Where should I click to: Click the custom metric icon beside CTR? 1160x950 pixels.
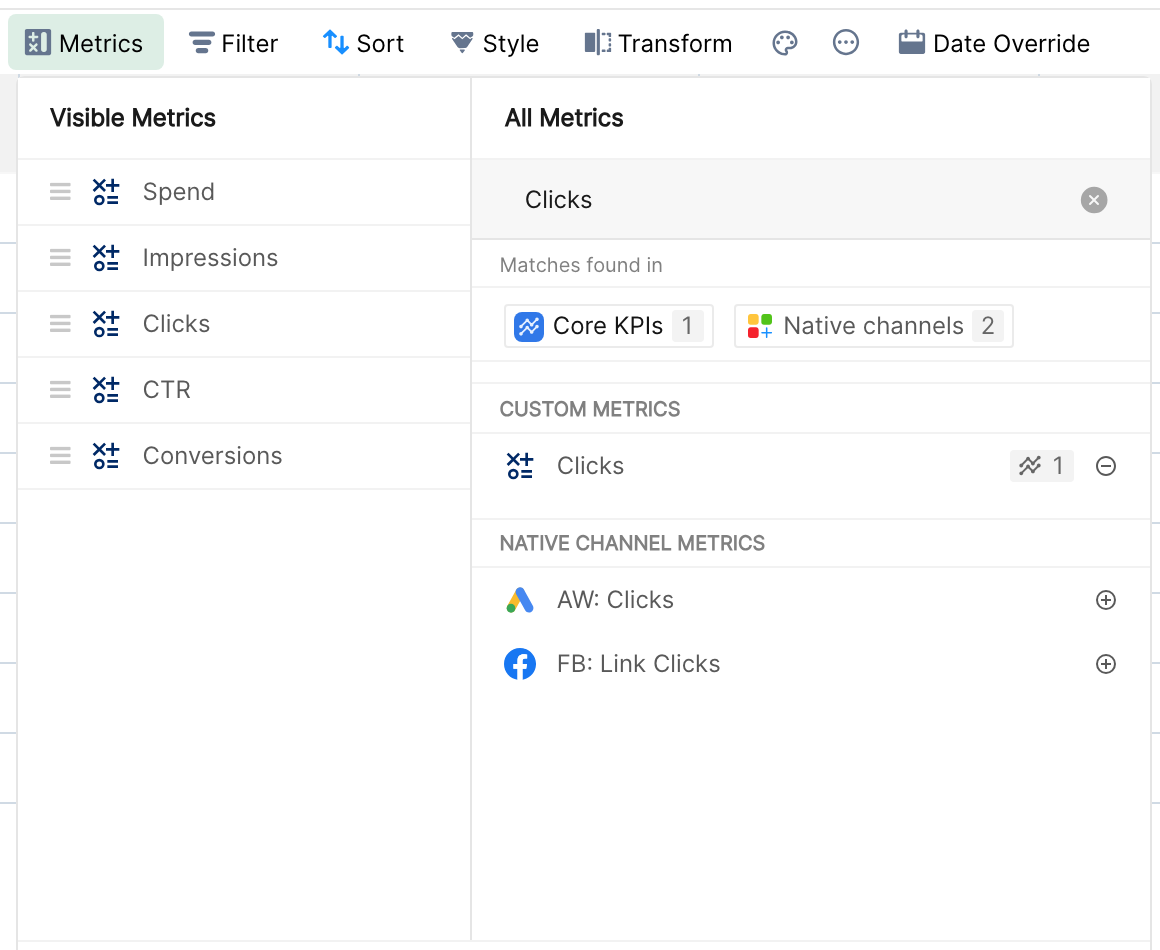106,389
